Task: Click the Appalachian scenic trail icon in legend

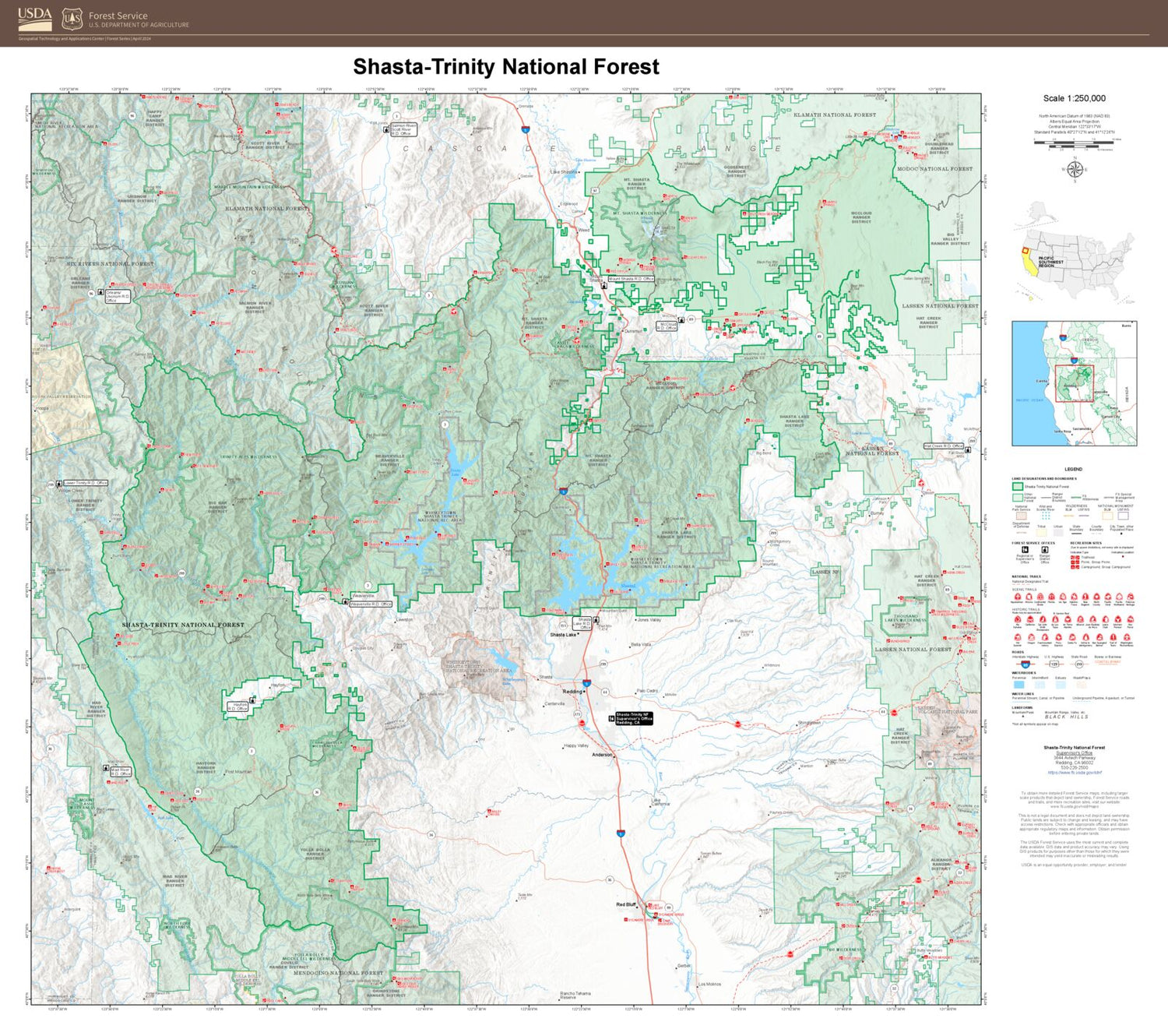Action: [1018, 597]
